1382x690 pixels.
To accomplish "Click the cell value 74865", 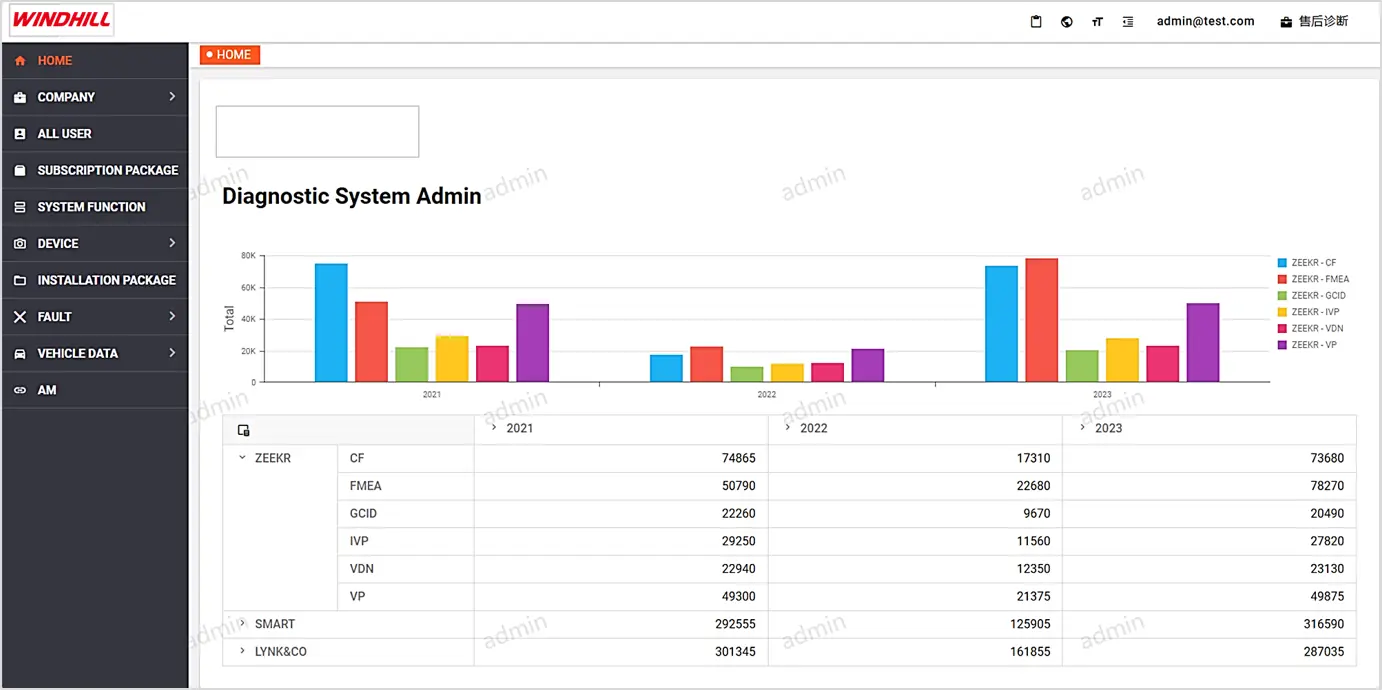I will pyautogui.click(x=738, y=458).
